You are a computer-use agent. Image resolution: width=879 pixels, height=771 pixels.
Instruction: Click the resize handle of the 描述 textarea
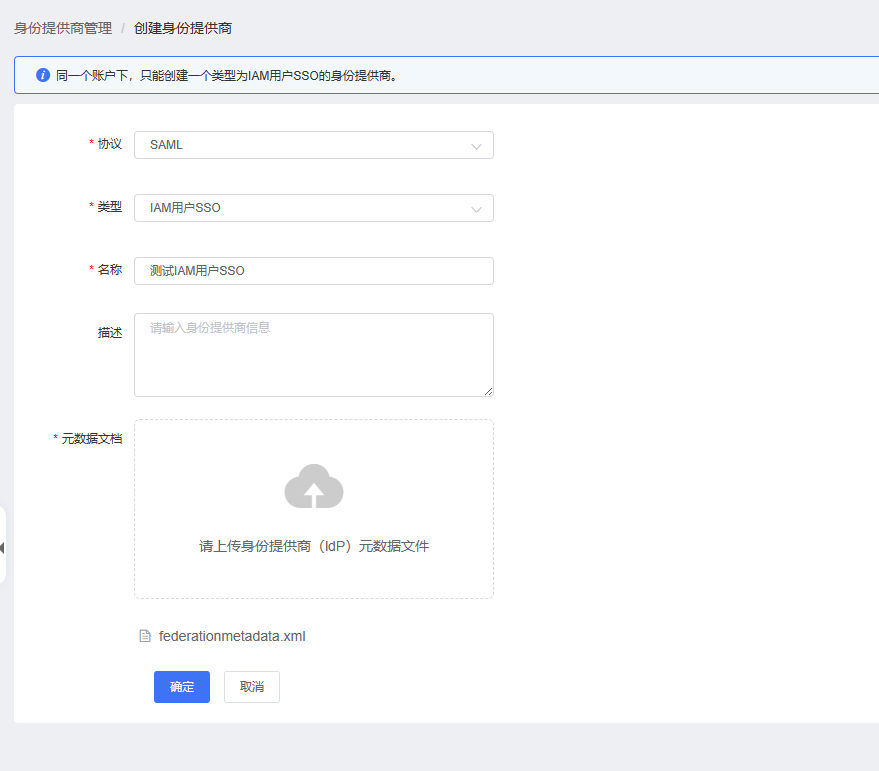[488, 391]
